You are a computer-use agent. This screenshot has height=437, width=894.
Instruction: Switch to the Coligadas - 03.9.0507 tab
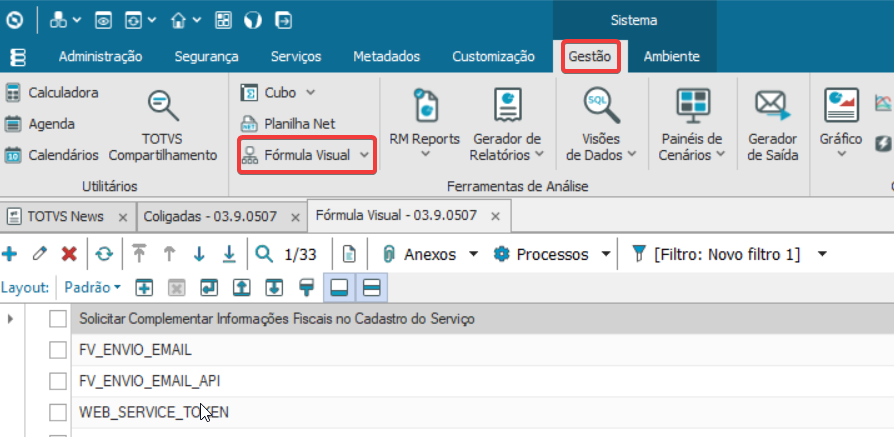210,217
